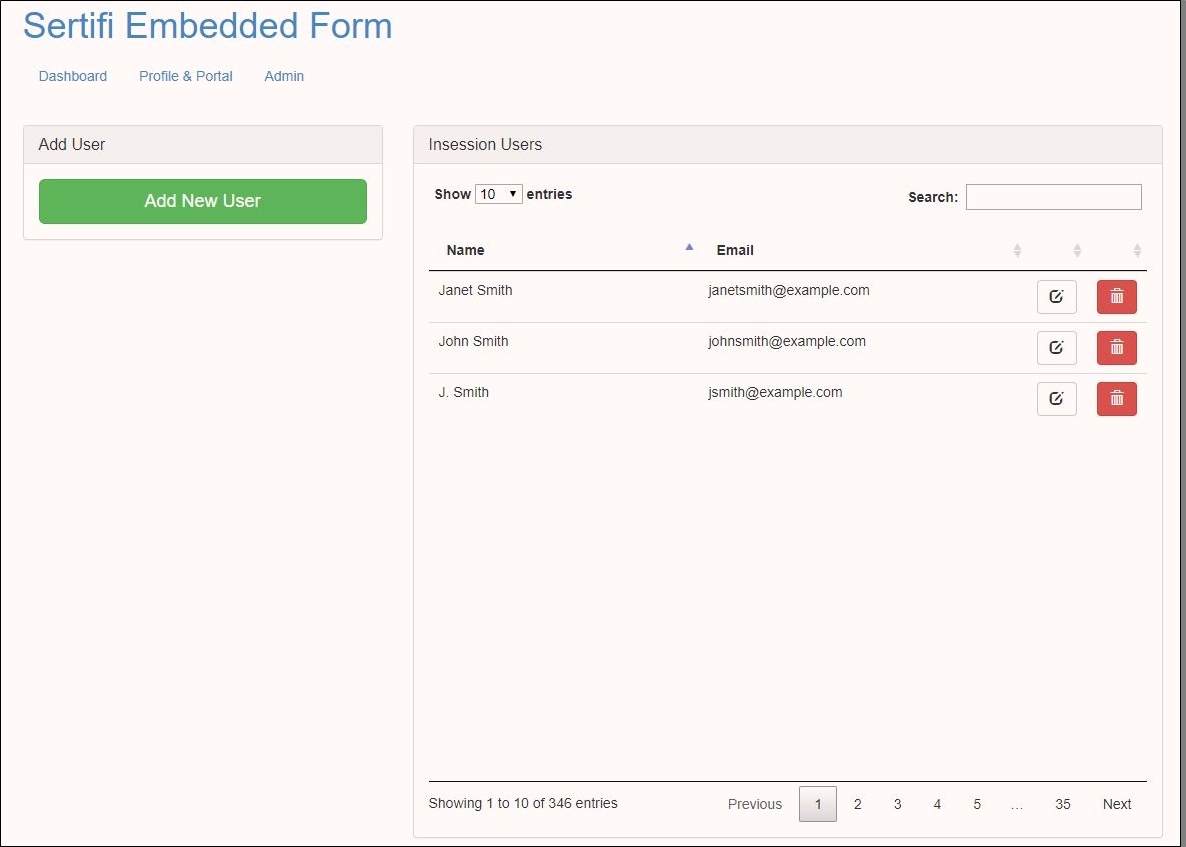This screenshot has height=847, width=1186.
Task: Open the Show entries count dropdown
Action: pos(498,194)
